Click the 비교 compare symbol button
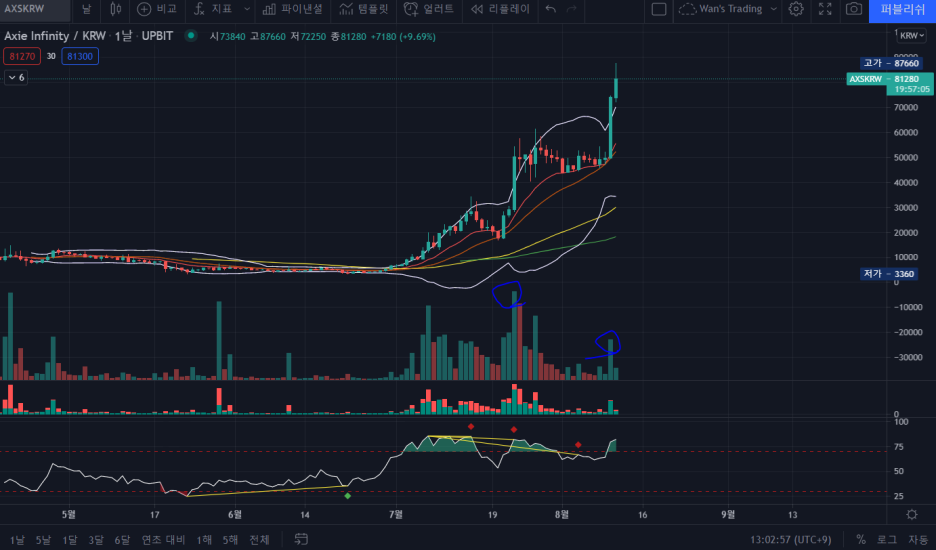The height and width of the screenshot is (550, 936). click(157, 9)
